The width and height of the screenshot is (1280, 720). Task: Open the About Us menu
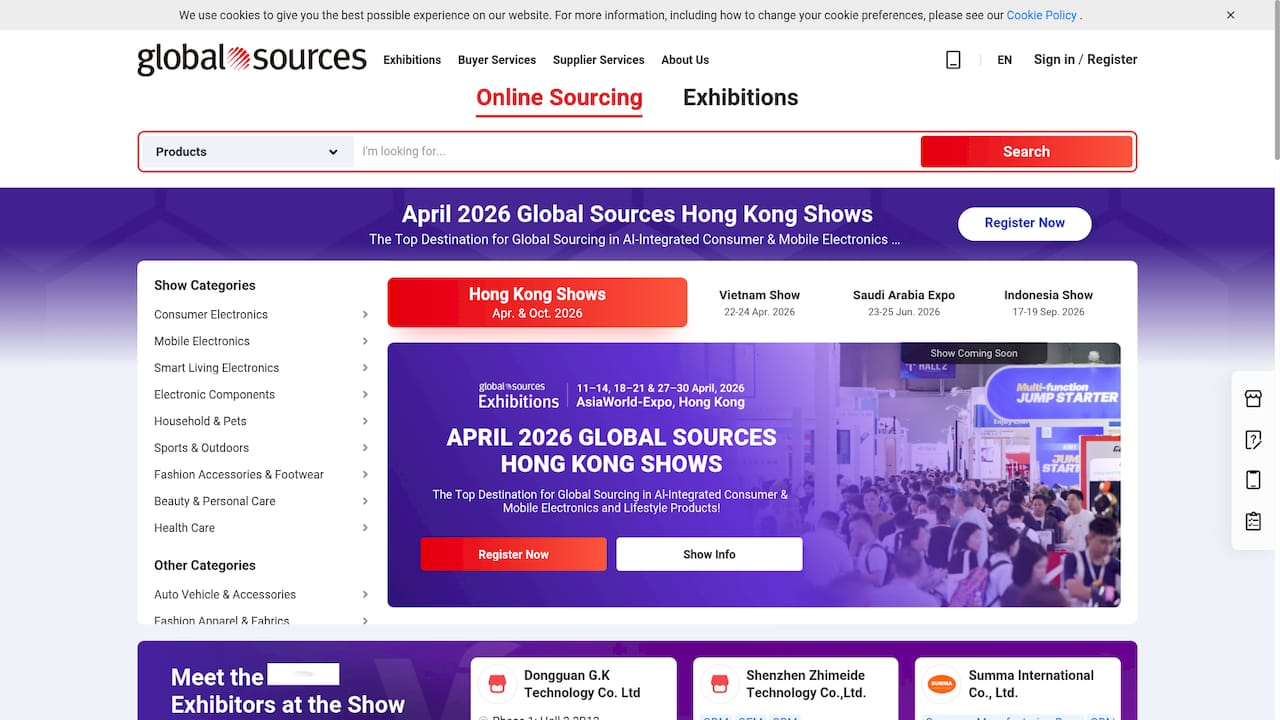[685, 60]
